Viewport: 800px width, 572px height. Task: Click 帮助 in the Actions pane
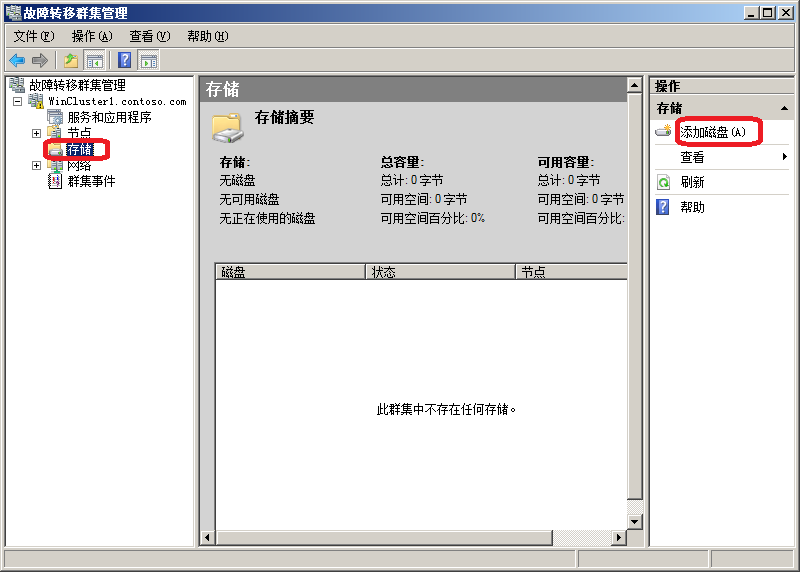click(692, 207)
